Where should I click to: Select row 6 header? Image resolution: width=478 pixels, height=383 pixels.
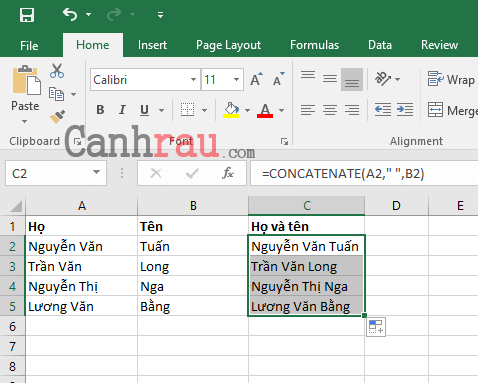pyautogui.click(x=12, y=326)
